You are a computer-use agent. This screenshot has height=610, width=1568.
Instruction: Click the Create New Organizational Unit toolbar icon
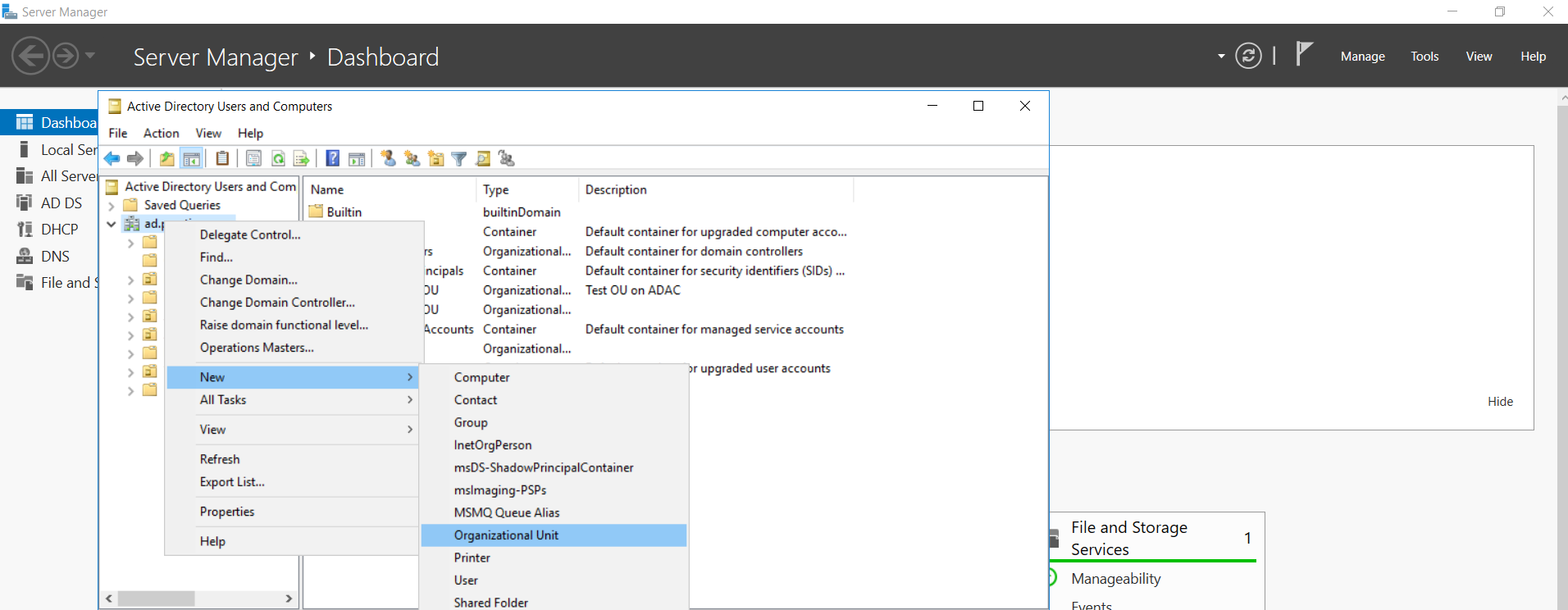(435, 158)
